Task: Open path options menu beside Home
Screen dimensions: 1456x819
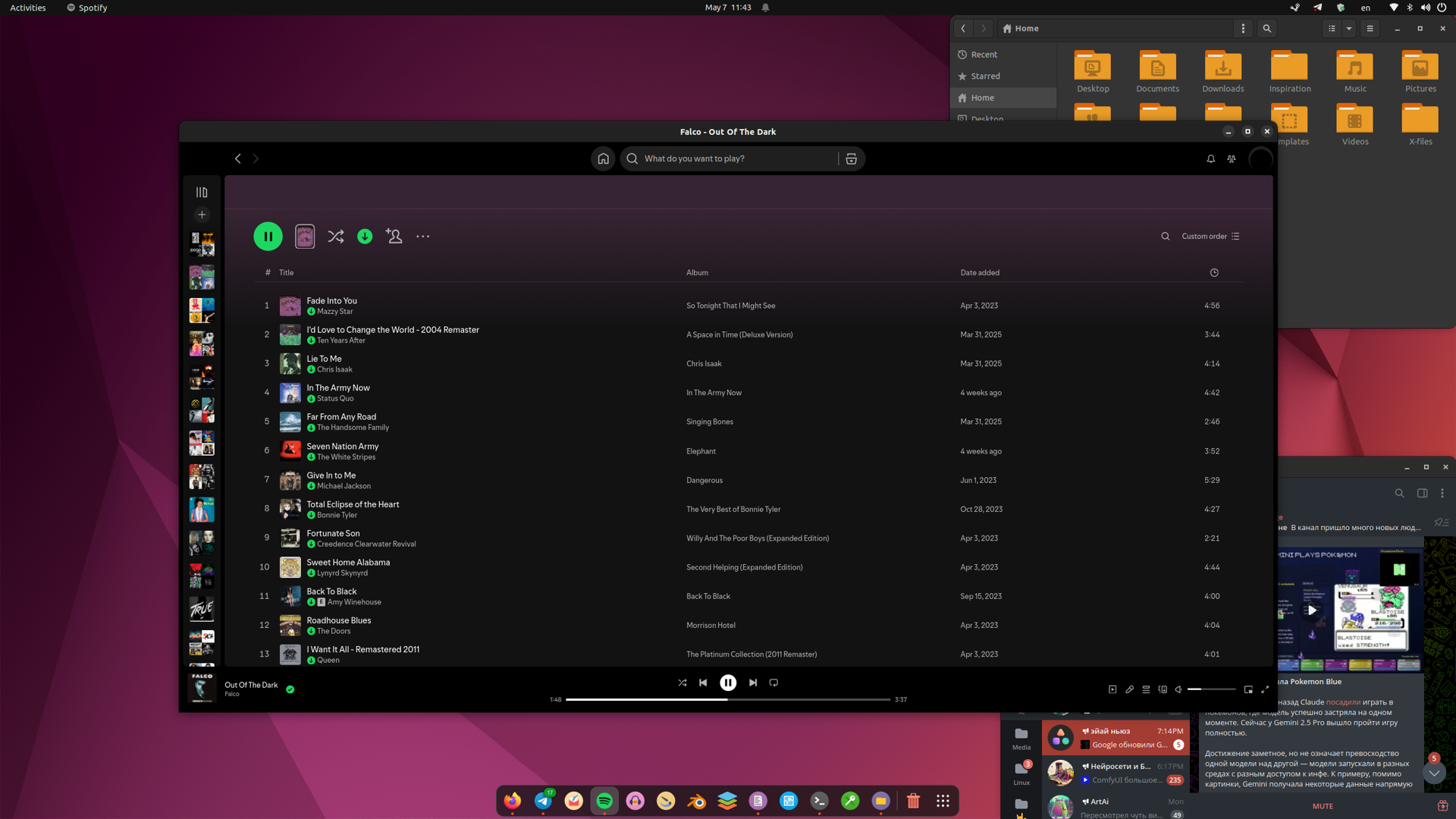Action: 1243,29
